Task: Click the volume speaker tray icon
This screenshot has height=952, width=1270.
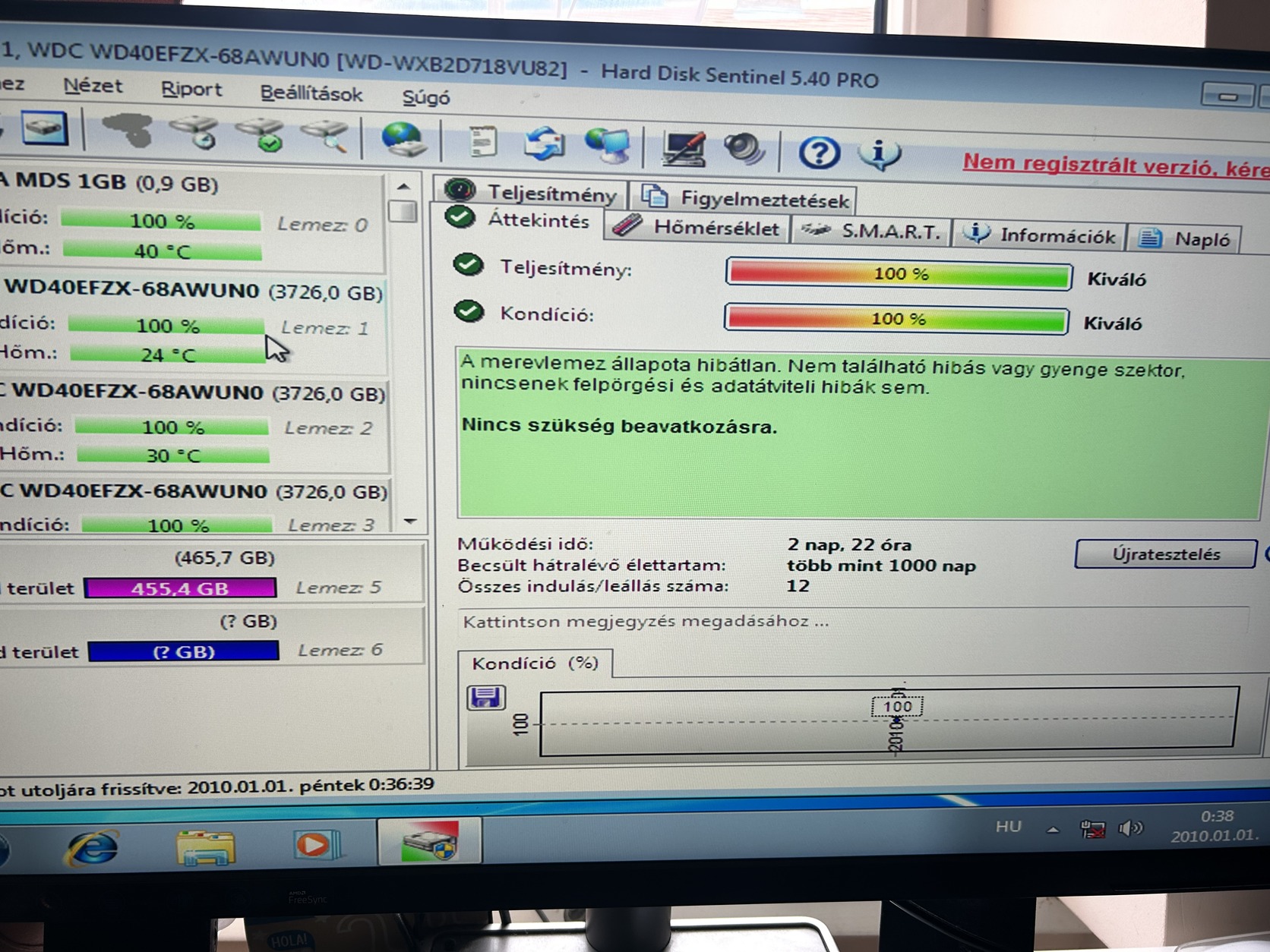Action: point(1131,827)
